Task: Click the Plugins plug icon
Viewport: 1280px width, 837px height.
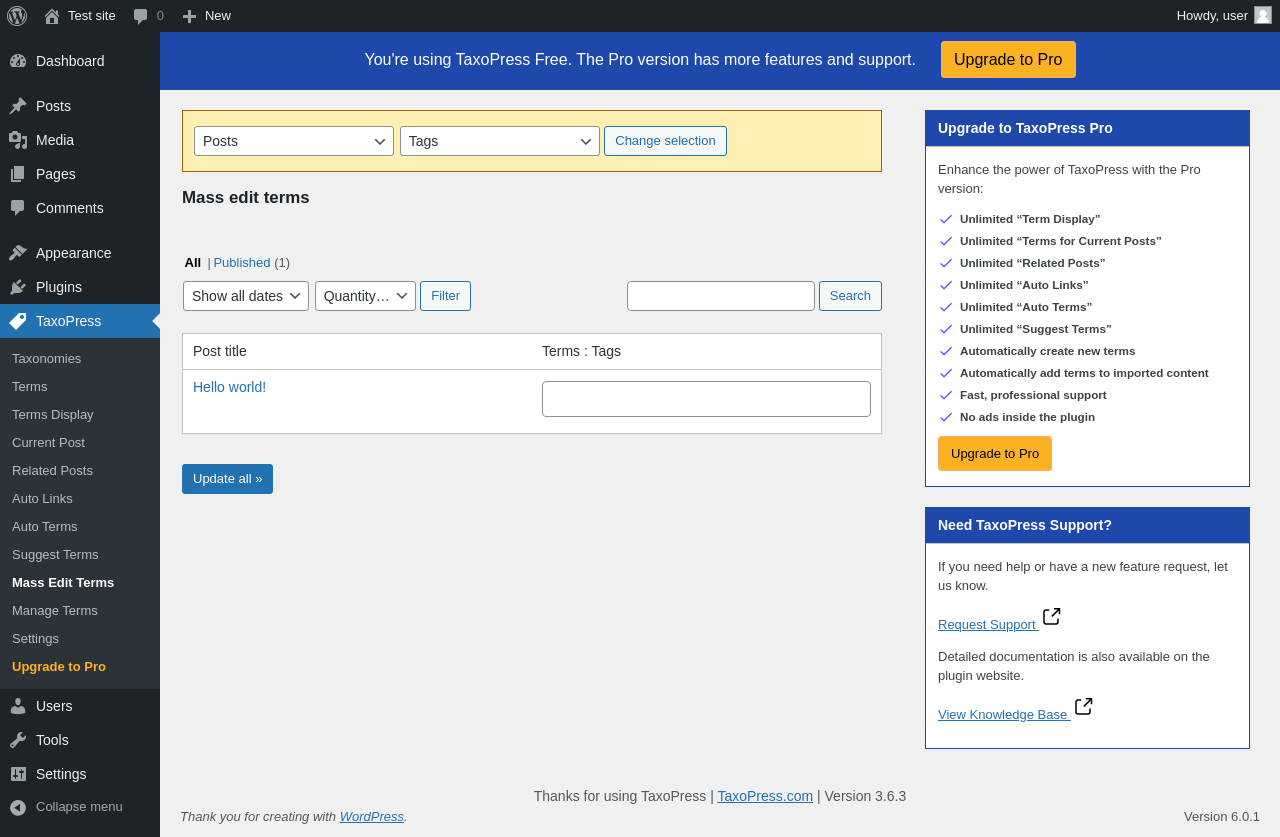Action: click(18, 287)
